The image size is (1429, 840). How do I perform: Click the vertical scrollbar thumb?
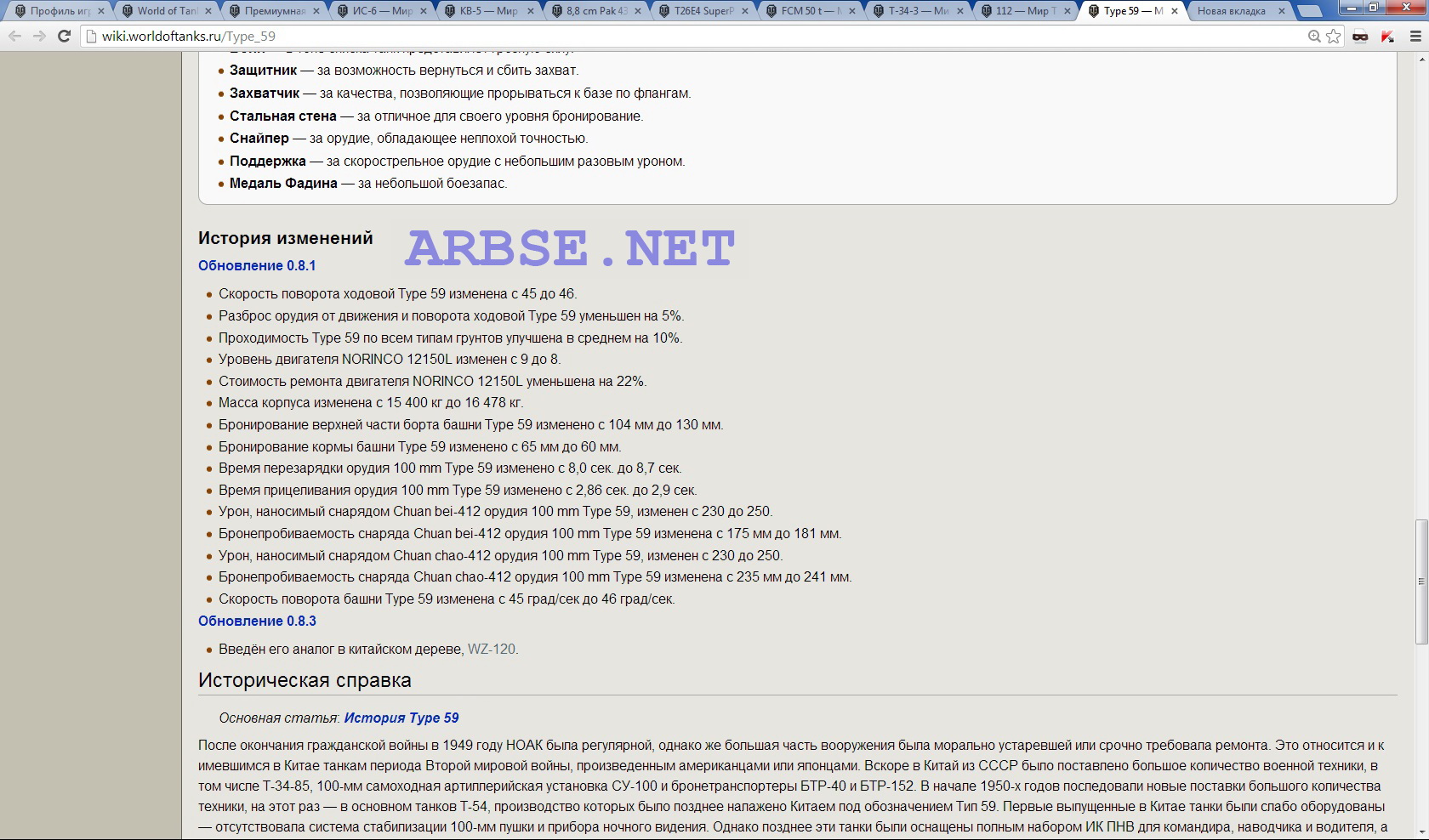1421,582
